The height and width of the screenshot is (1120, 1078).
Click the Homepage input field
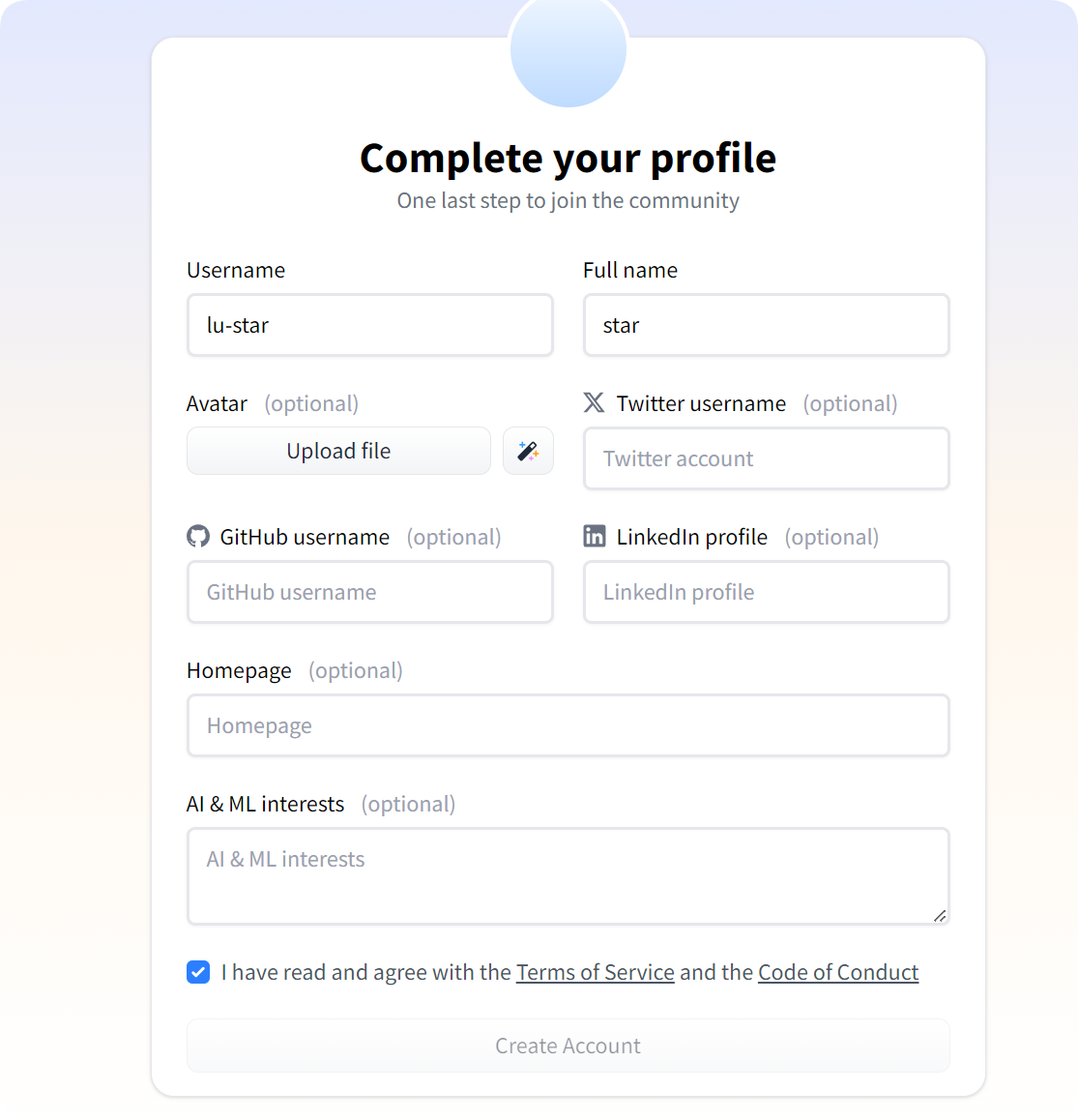[568, 725]
